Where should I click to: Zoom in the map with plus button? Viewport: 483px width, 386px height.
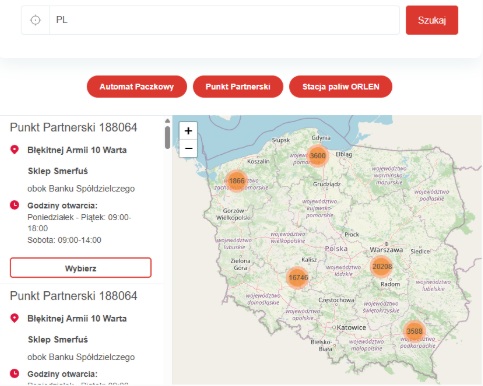188,131
